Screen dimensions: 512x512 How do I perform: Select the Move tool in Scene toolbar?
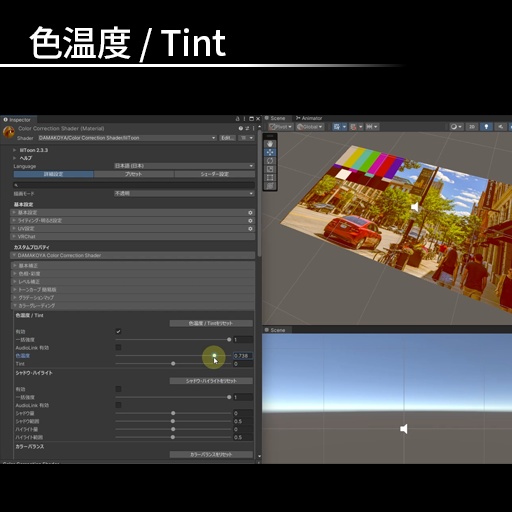tap(270, 152)
